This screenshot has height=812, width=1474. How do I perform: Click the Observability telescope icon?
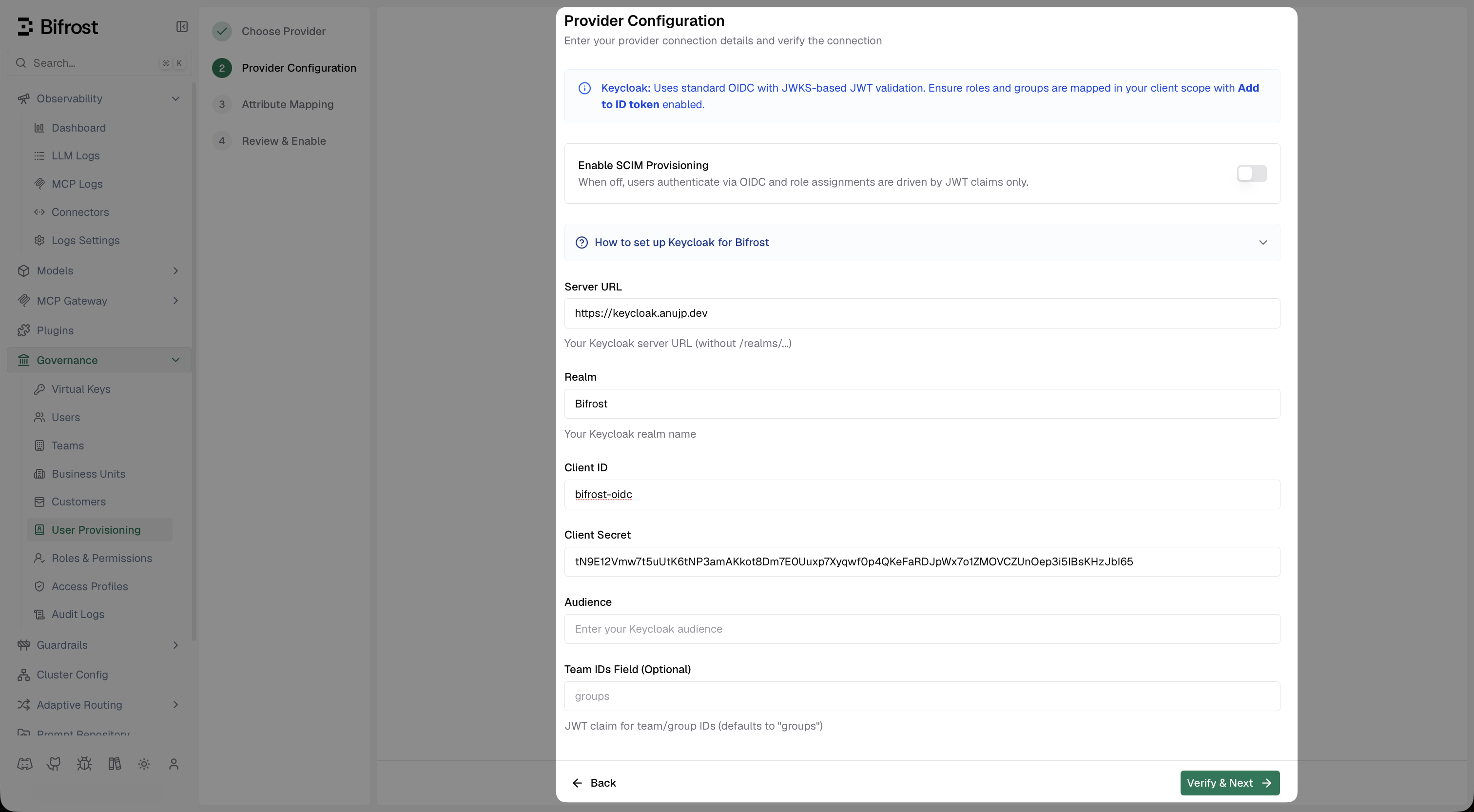pyautogui.click(x=23, y=98)
